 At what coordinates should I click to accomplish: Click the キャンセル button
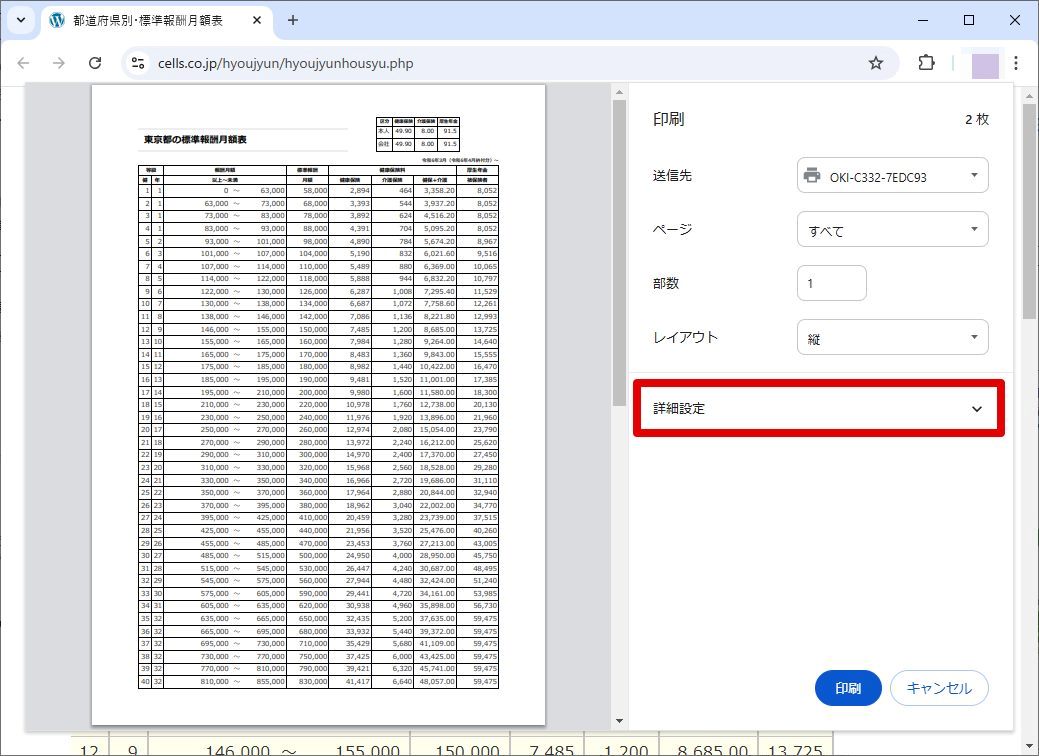click(939, 688)
